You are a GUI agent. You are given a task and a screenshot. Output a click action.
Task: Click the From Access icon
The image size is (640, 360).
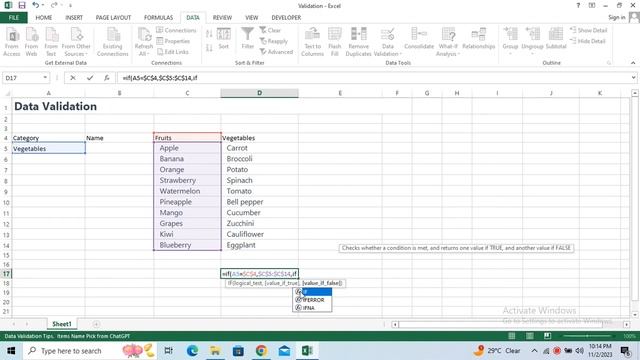point(12,42)
